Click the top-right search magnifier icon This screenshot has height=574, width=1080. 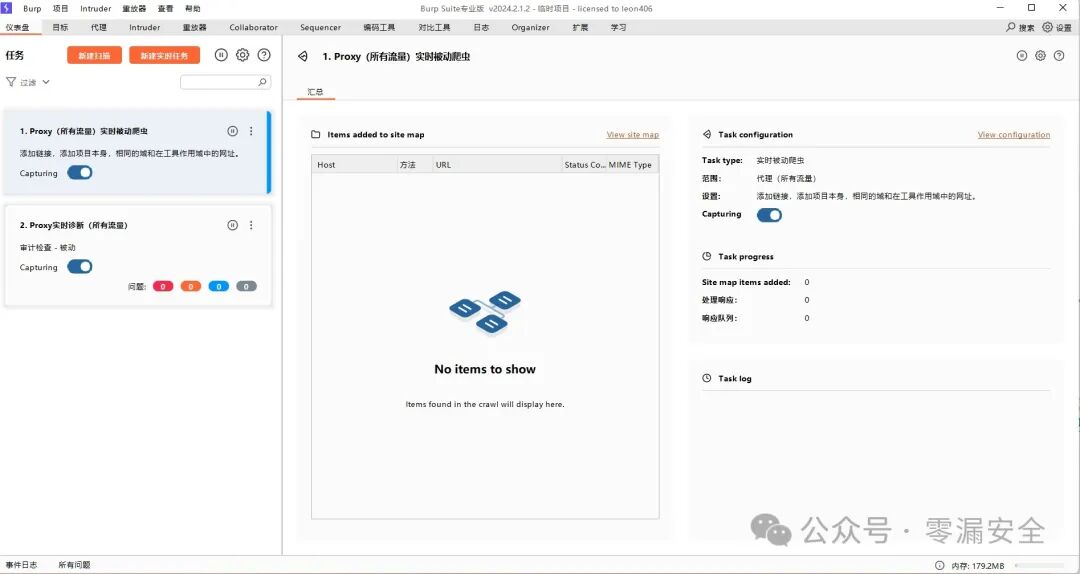1011,27
